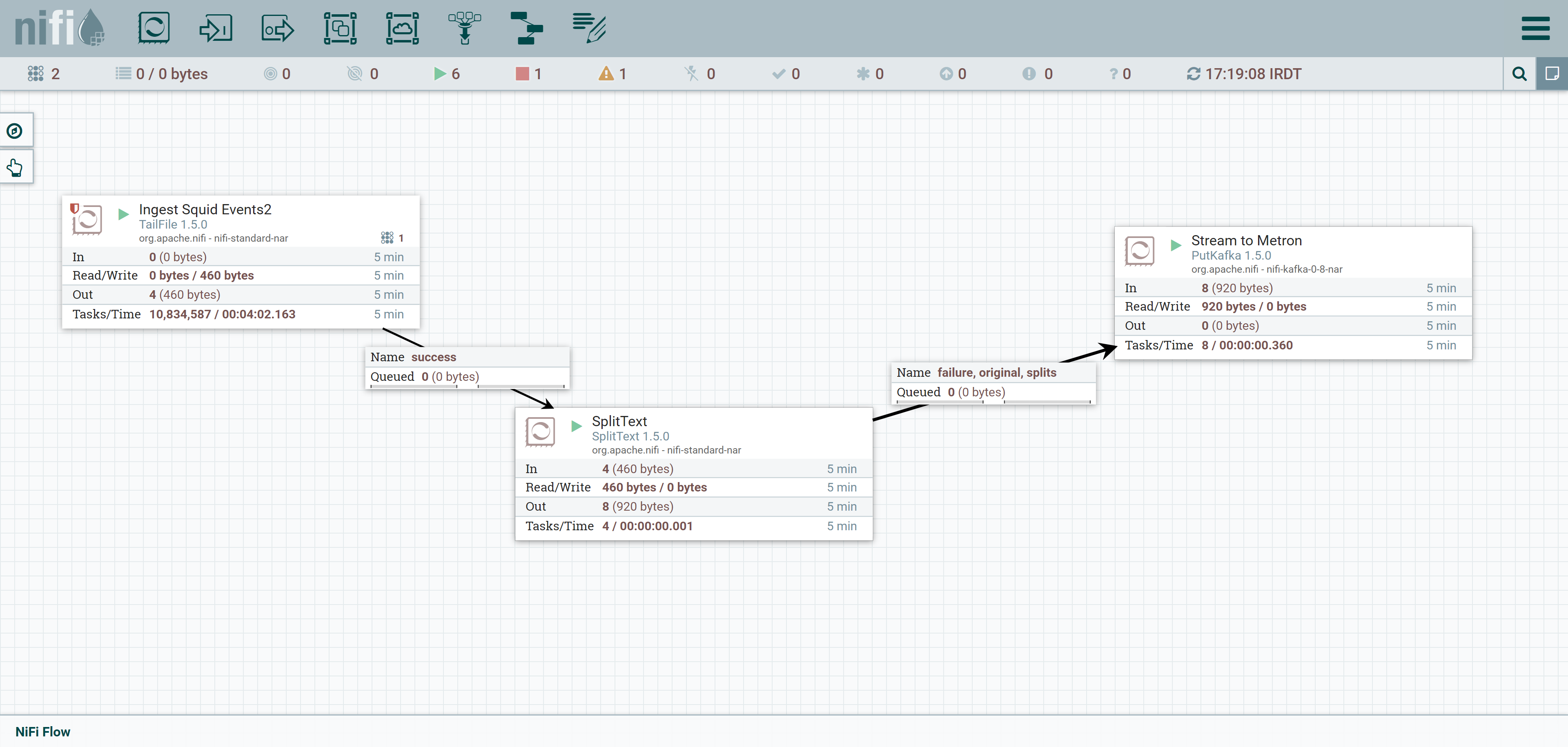Viewport: 1568px width, 747px height.
Task: Select the Template tool
Action: point(527,28)
